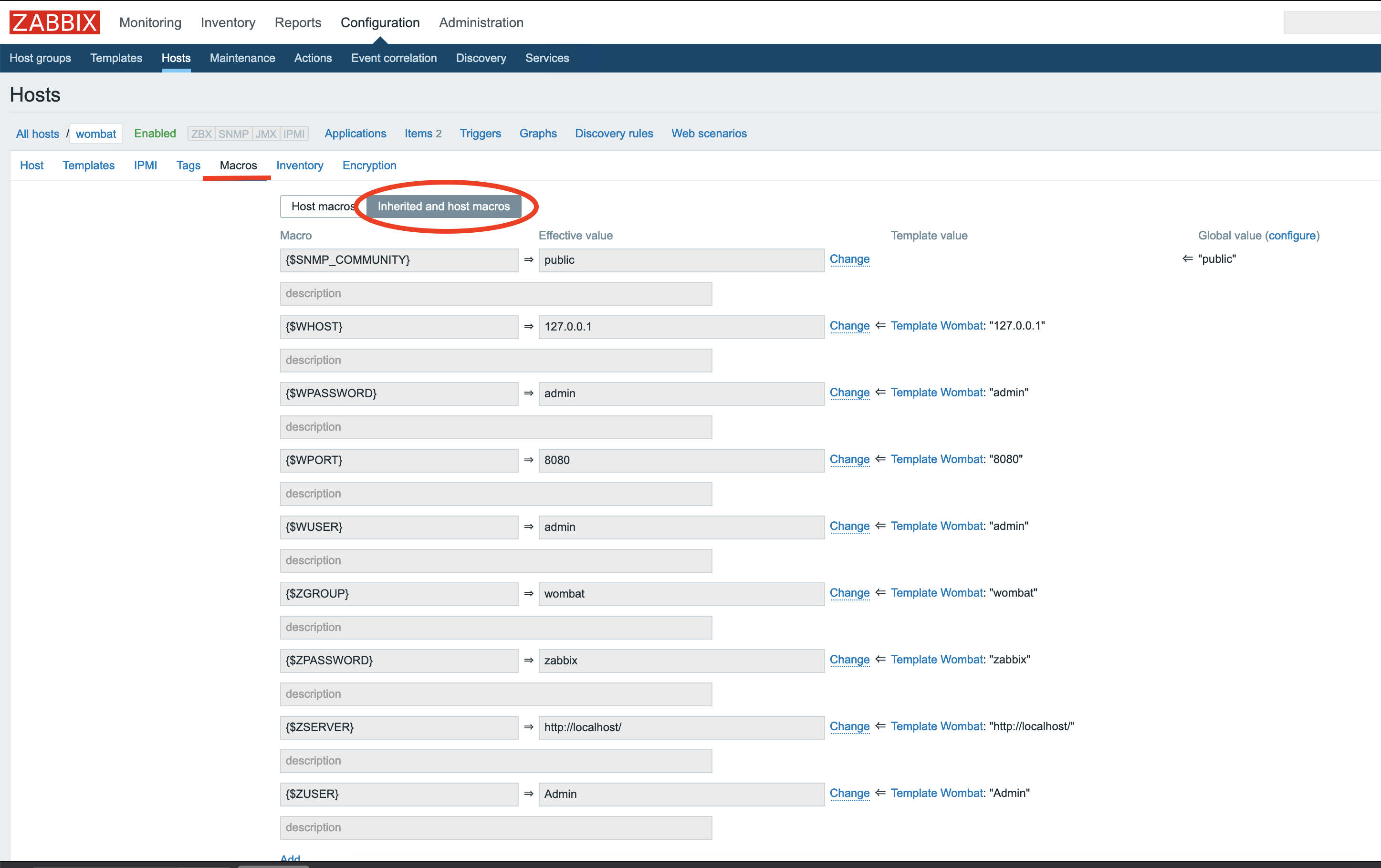Image resolution: width=1381 pixels, height=868 pixels.
Task: Click Change for {$WPORT}
Action: (850, 459)
